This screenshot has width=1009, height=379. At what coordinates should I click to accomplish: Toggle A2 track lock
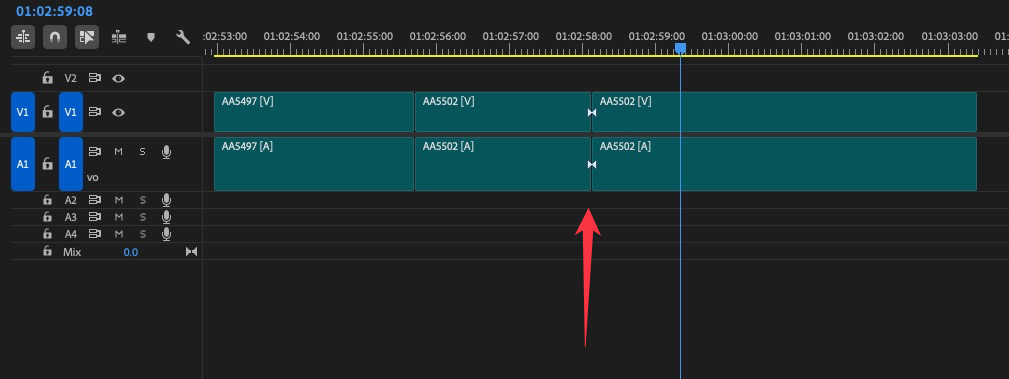(47, 200)
